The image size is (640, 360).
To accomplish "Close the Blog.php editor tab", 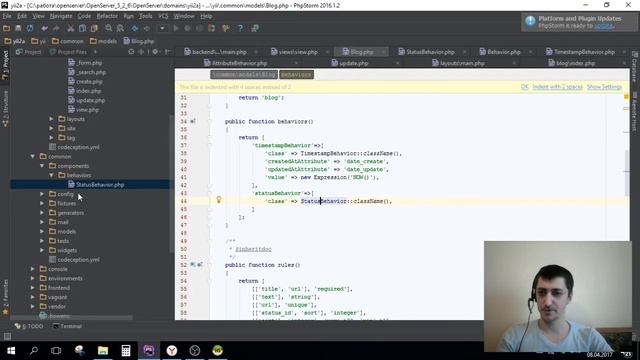I will [383, 52].
